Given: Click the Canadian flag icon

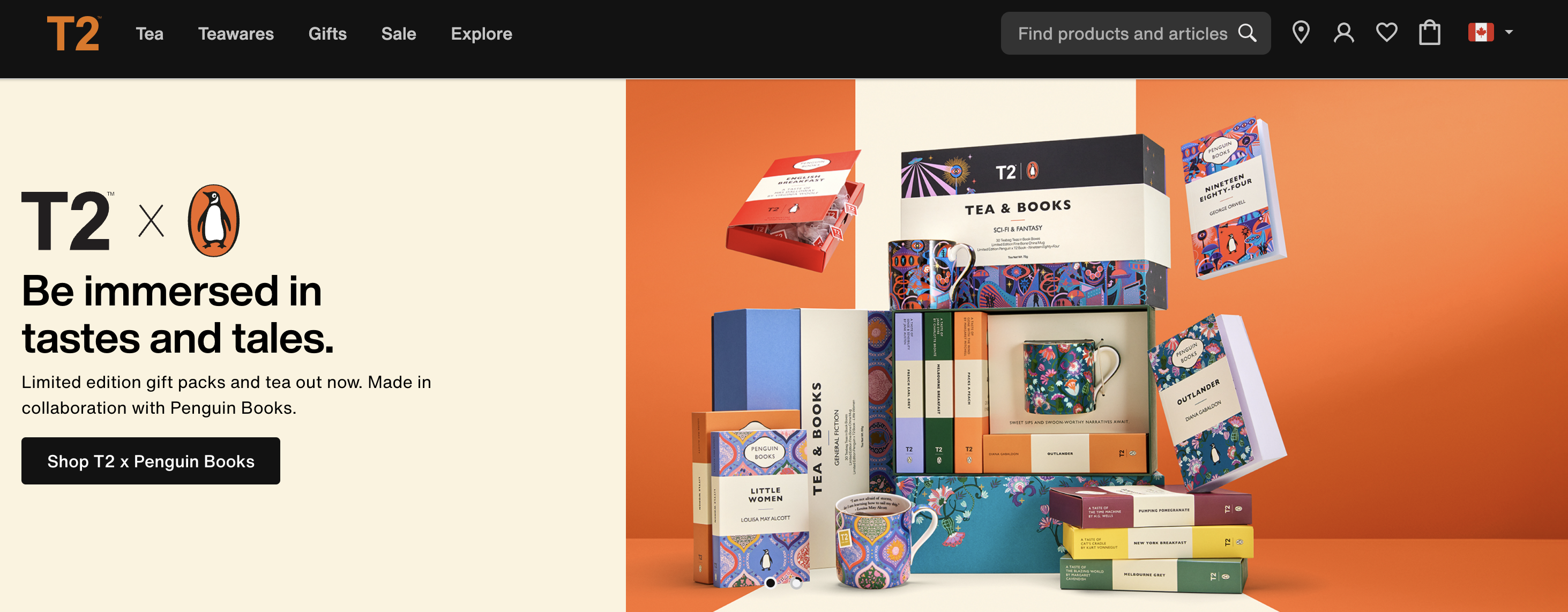Looking at the screenshot, I should click(x=1480, y=32).
